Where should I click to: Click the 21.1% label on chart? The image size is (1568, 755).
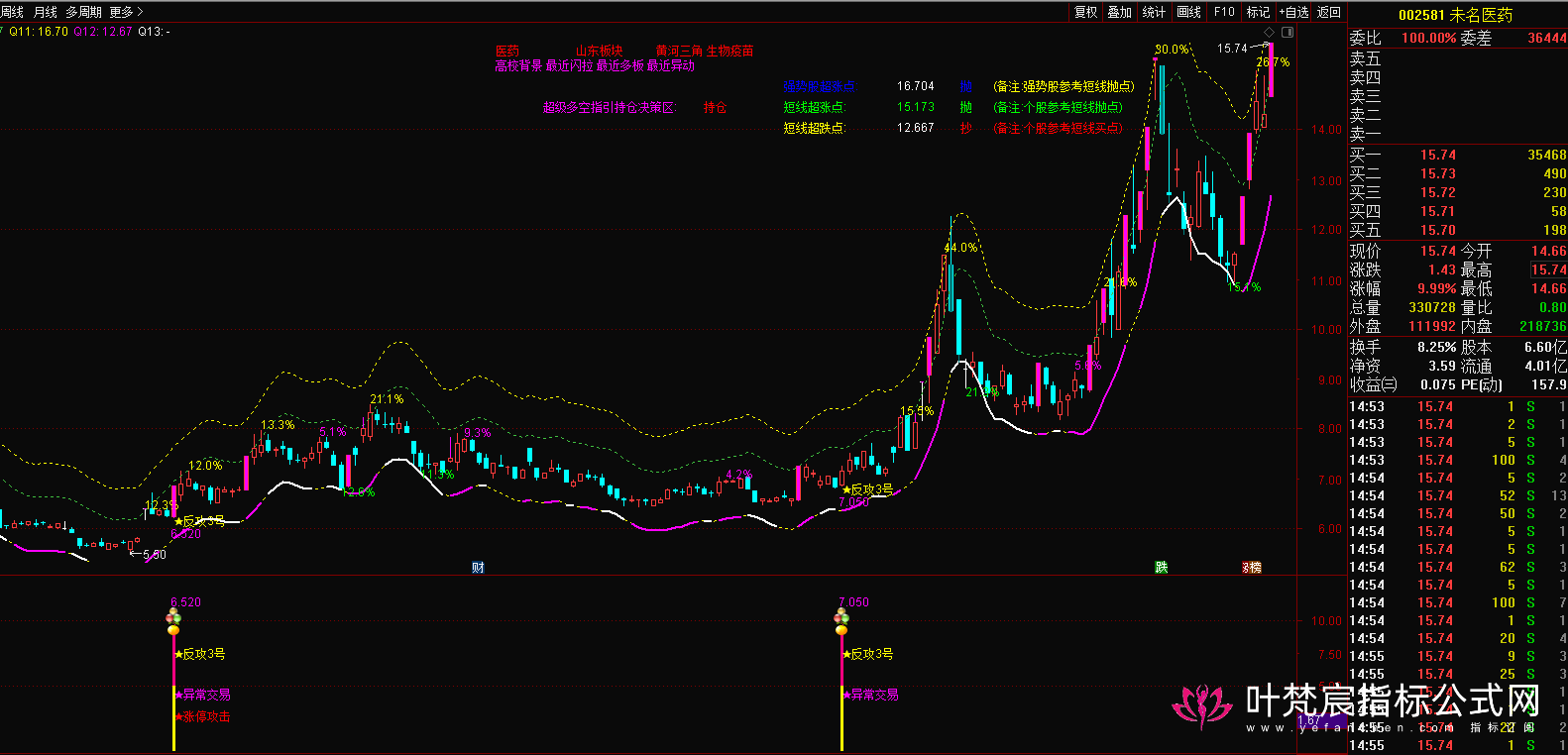tap(387, 399)
